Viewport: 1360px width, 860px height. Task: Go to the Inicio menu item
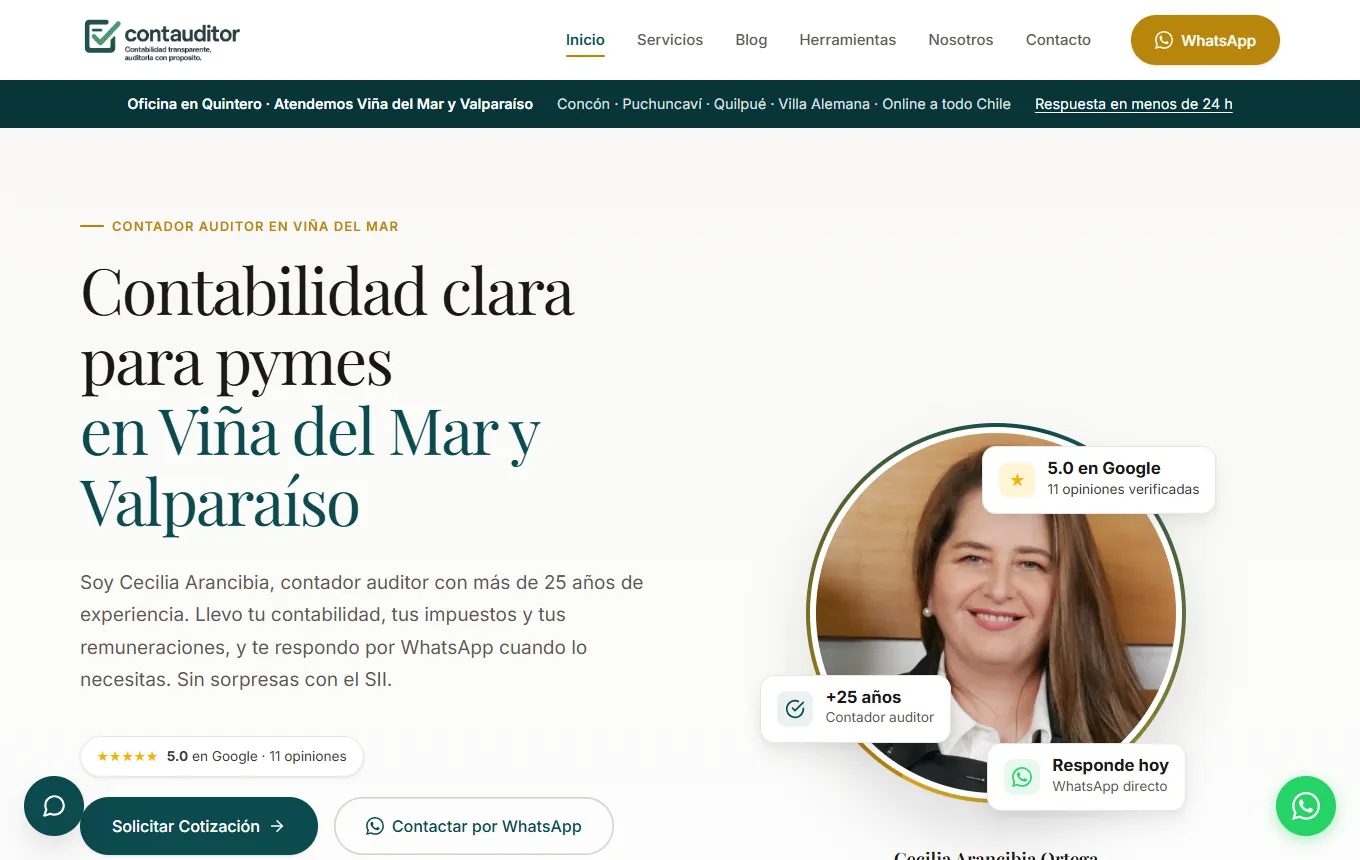[585, 40]
